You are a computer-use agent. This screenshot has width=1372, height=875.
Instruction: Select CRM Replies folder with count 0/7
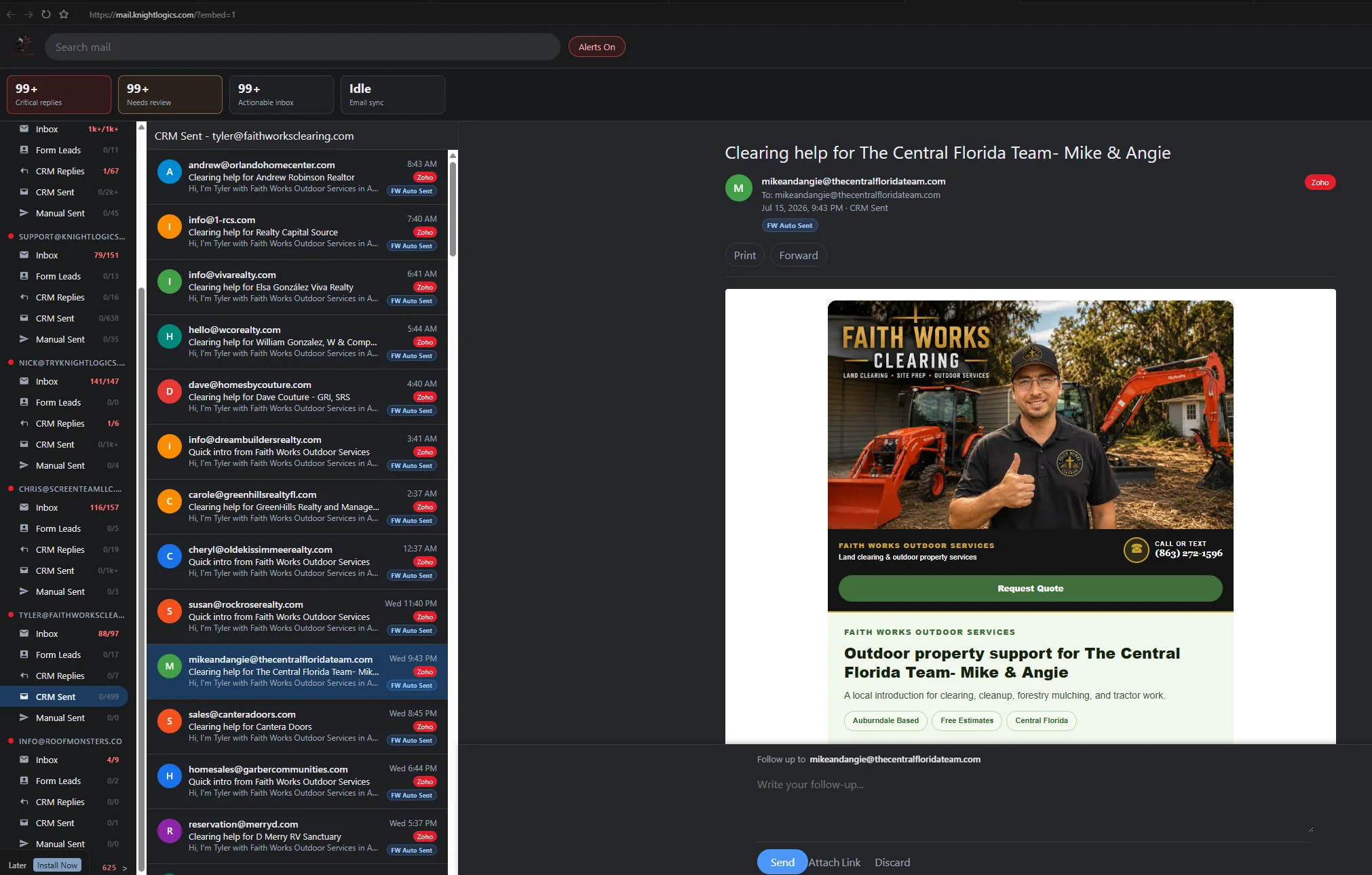(64, 676)
